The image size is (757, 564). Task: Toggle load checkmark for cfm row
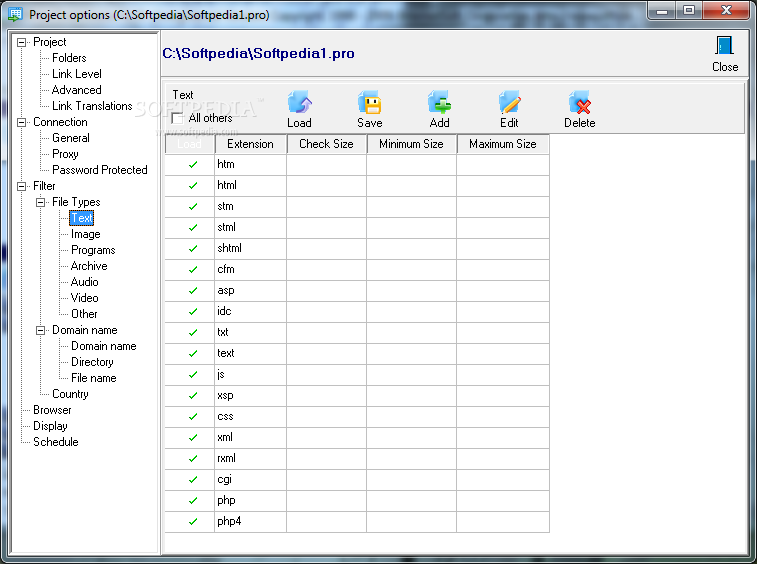(193, 269)
